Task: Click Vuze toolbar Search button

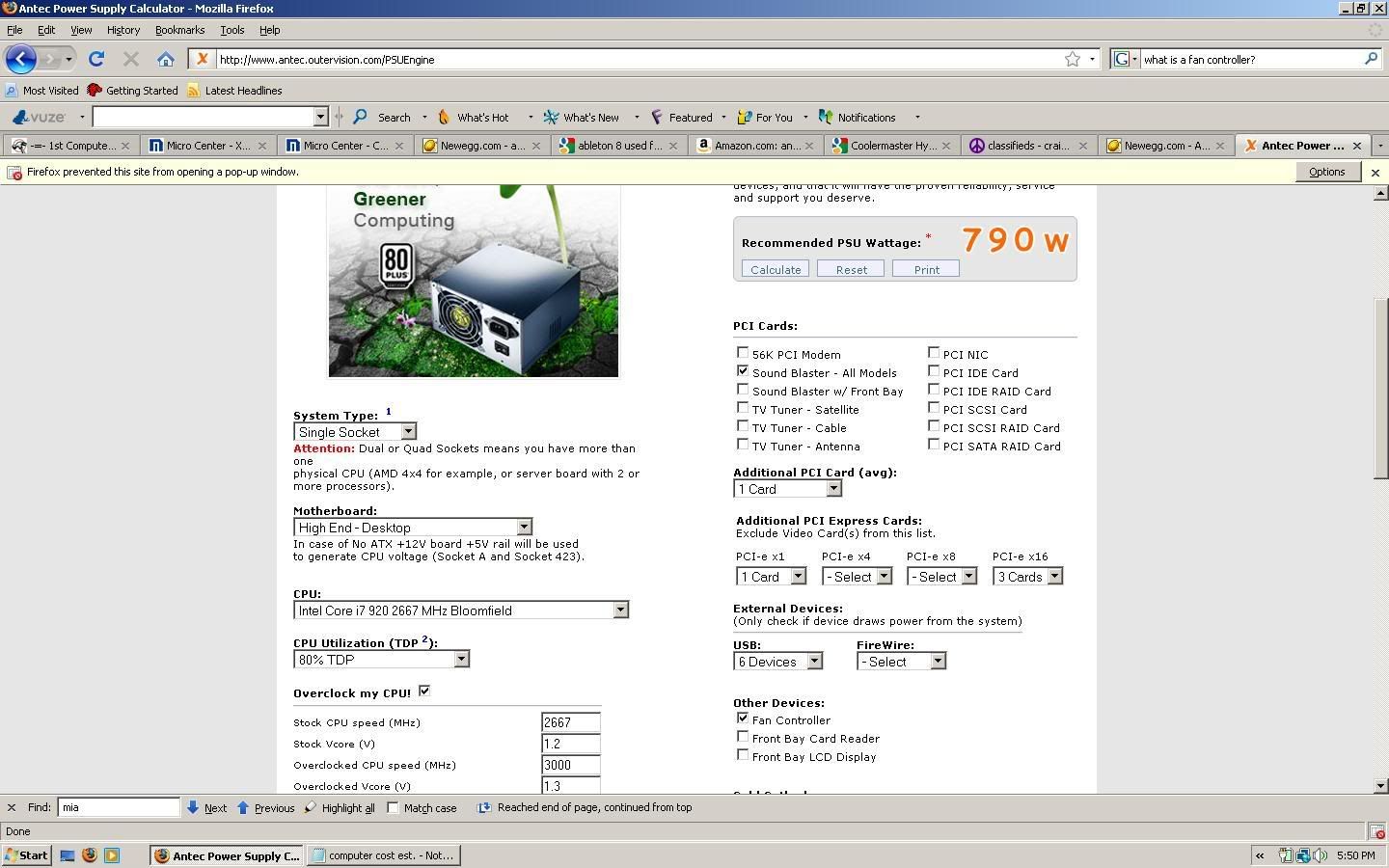Action: tap(383, 117)
